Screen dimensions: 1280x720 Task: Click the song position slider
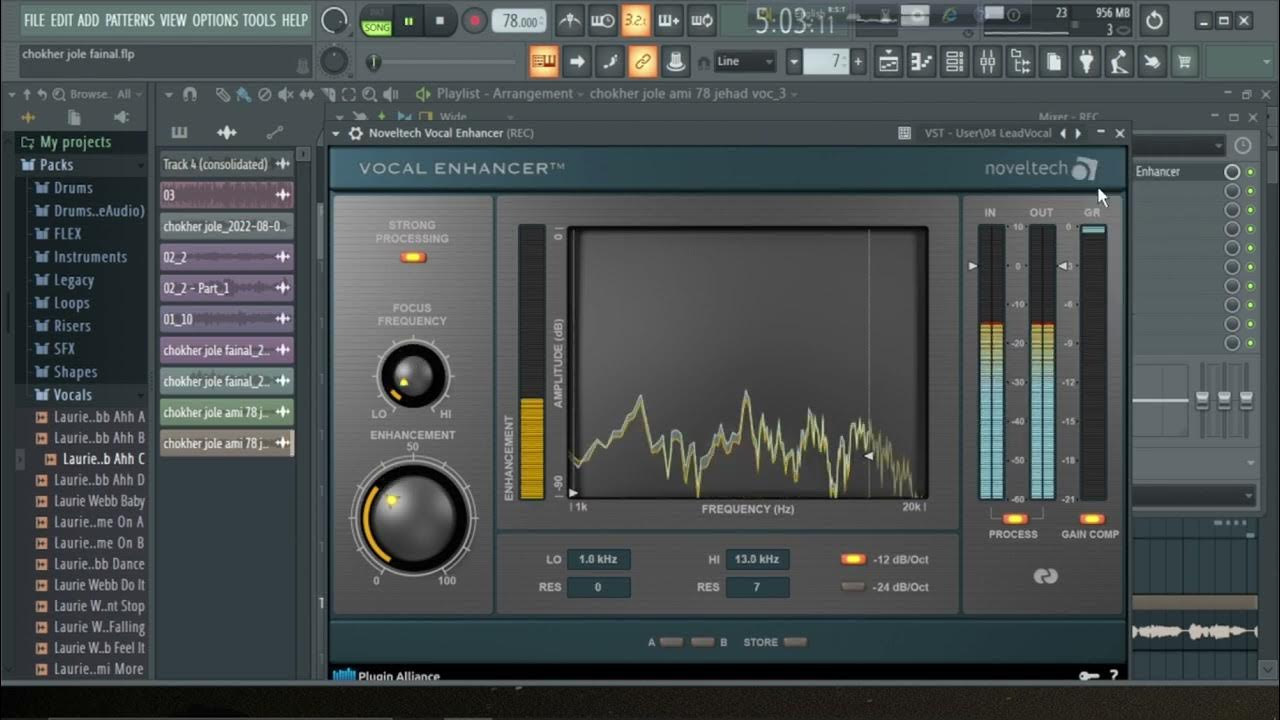(446, 62)
